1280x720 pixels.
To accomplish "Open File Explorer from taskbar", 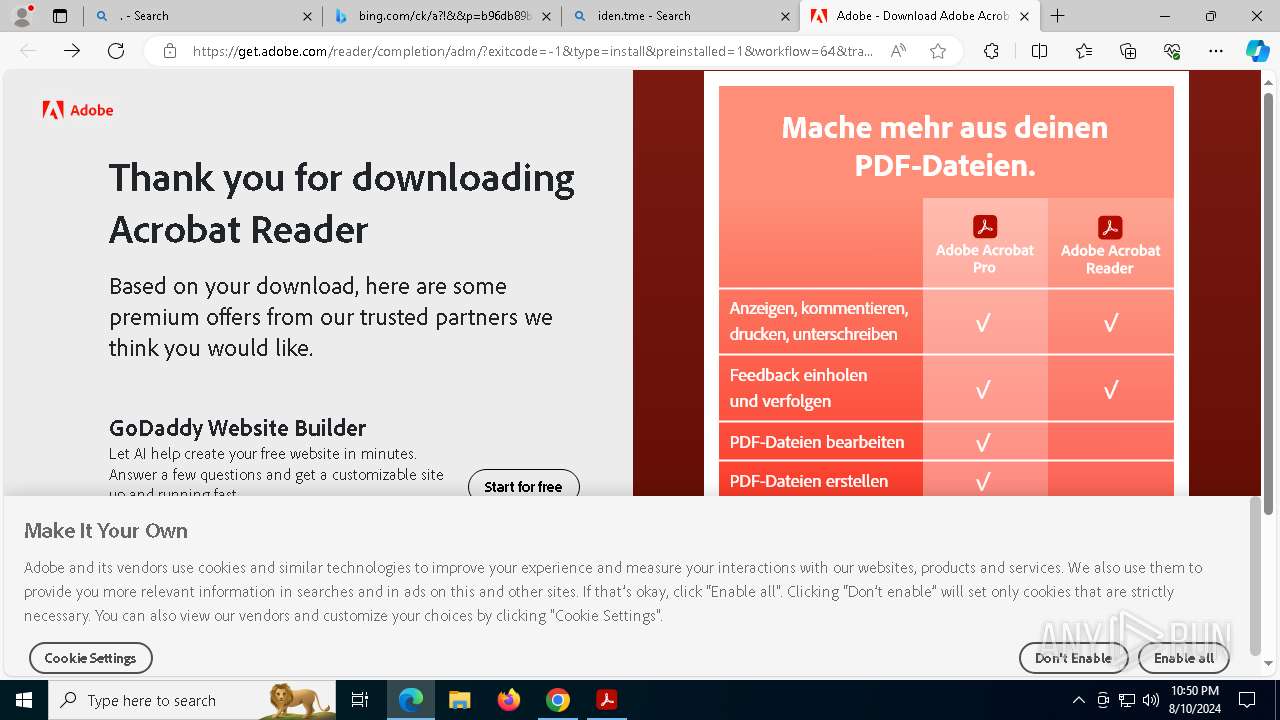I will (x=459, y=700).
